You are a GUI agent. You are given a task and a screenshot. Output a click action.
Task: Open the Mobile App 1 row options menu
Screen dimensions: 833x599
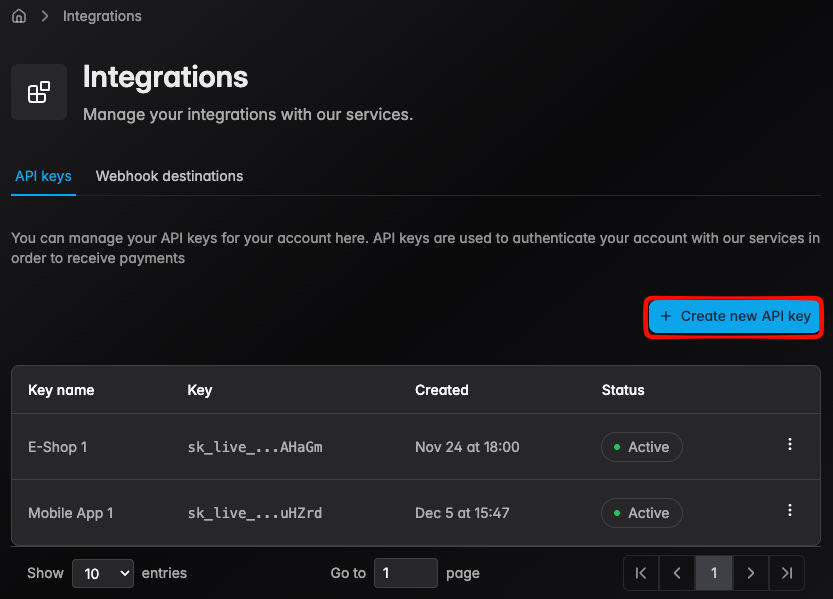click(x=790, y=511)
